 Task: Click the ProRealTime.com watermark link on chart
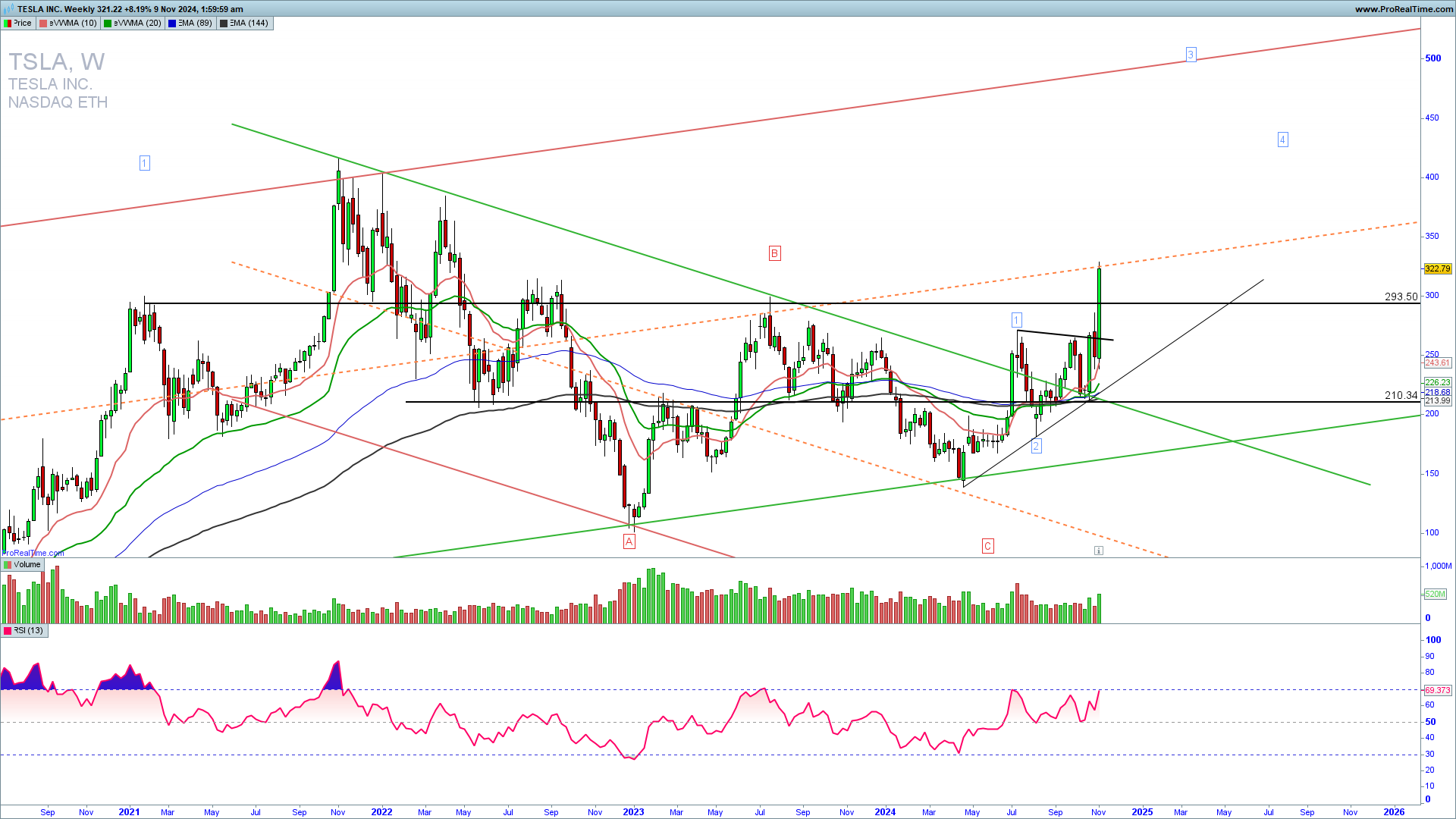tap(33, 553)
